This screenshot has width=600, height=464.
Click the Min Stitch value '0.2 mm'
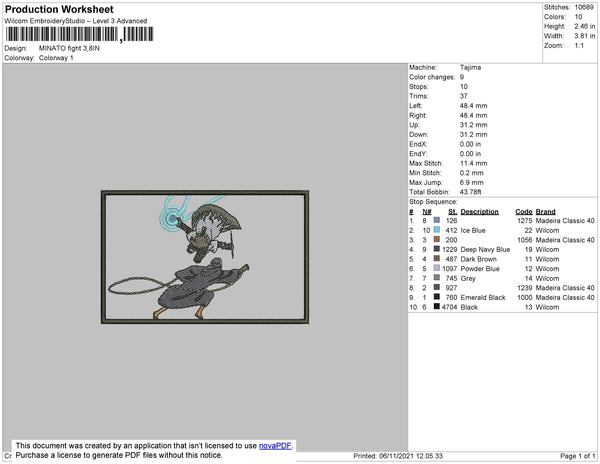(x=471, y=173)
